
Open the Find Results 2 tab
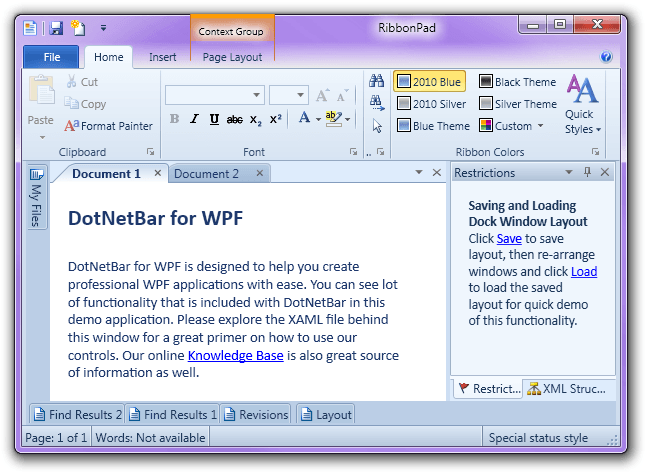[77, 414]
